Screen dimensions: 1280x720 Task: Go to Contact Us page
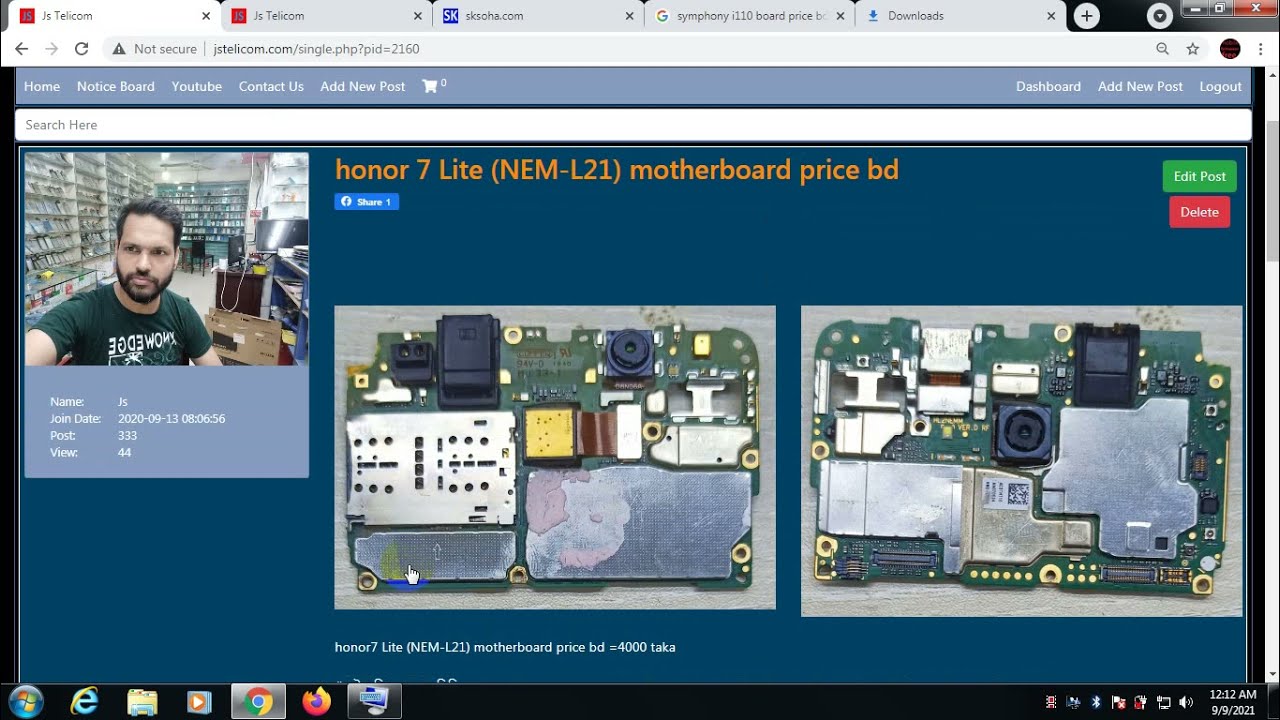[271, 86]
